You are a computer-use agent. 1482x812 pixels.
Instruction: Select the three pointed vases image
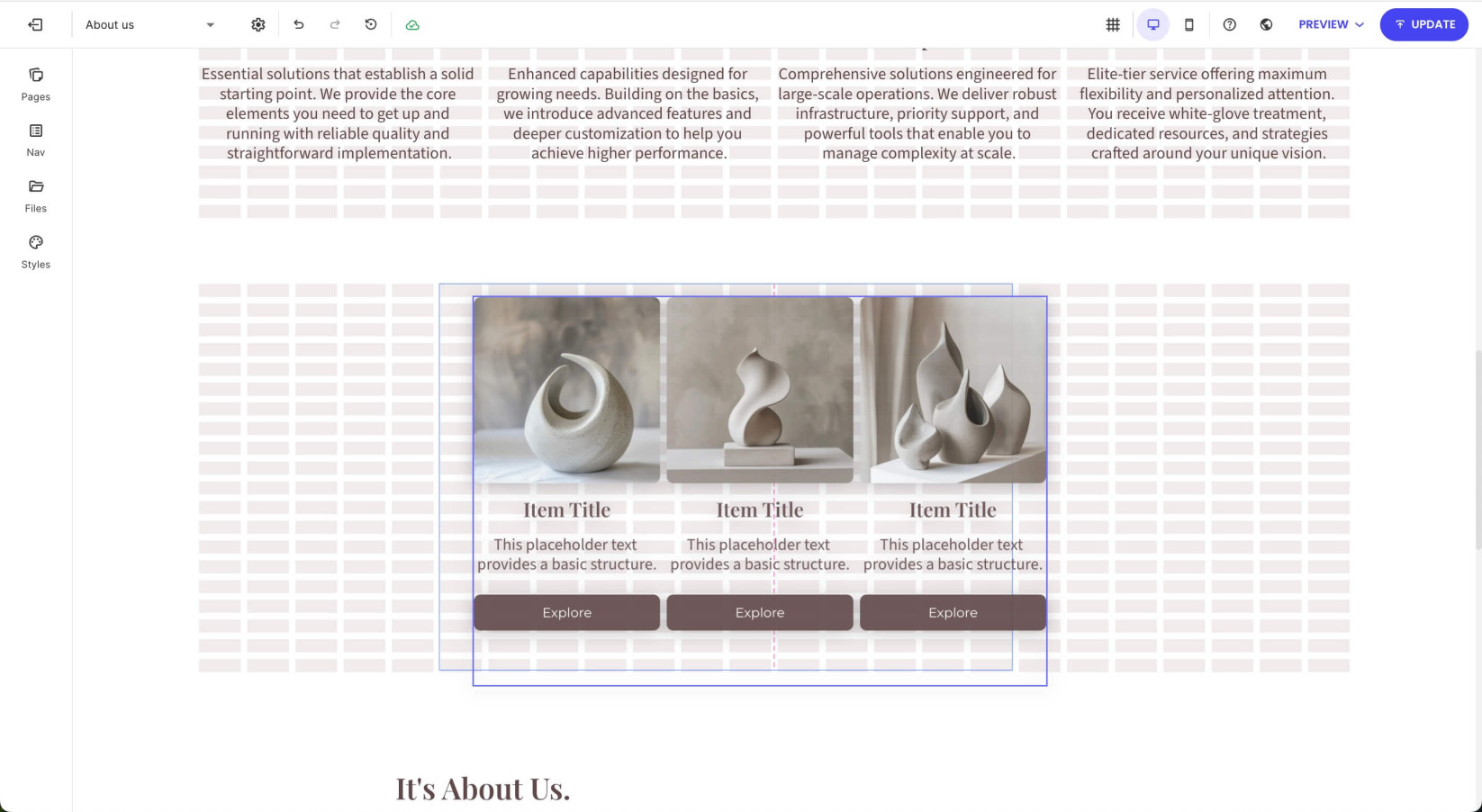953,390
